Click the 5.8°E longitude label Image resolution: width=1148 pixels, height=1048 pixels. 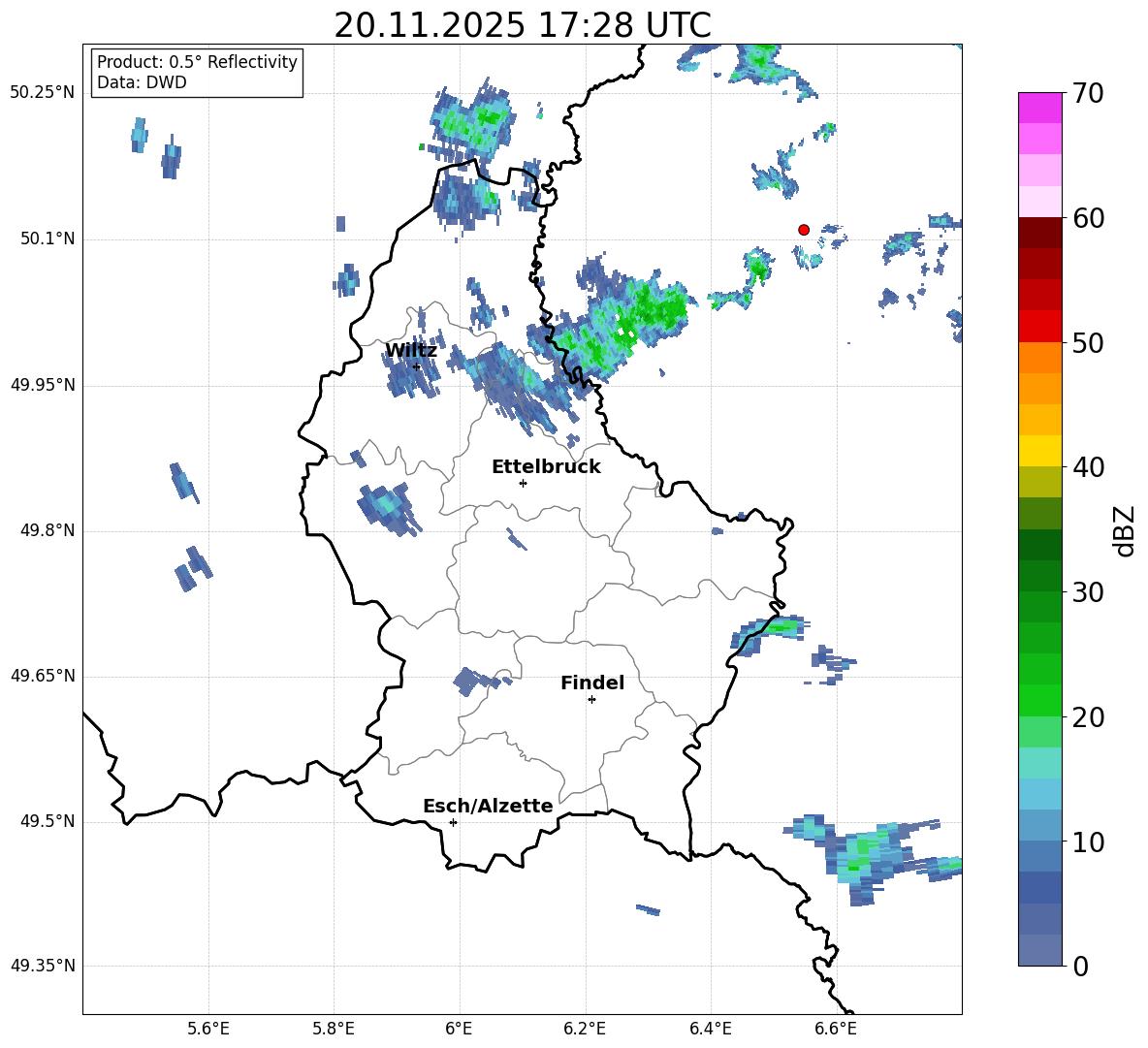[334, 1029]
